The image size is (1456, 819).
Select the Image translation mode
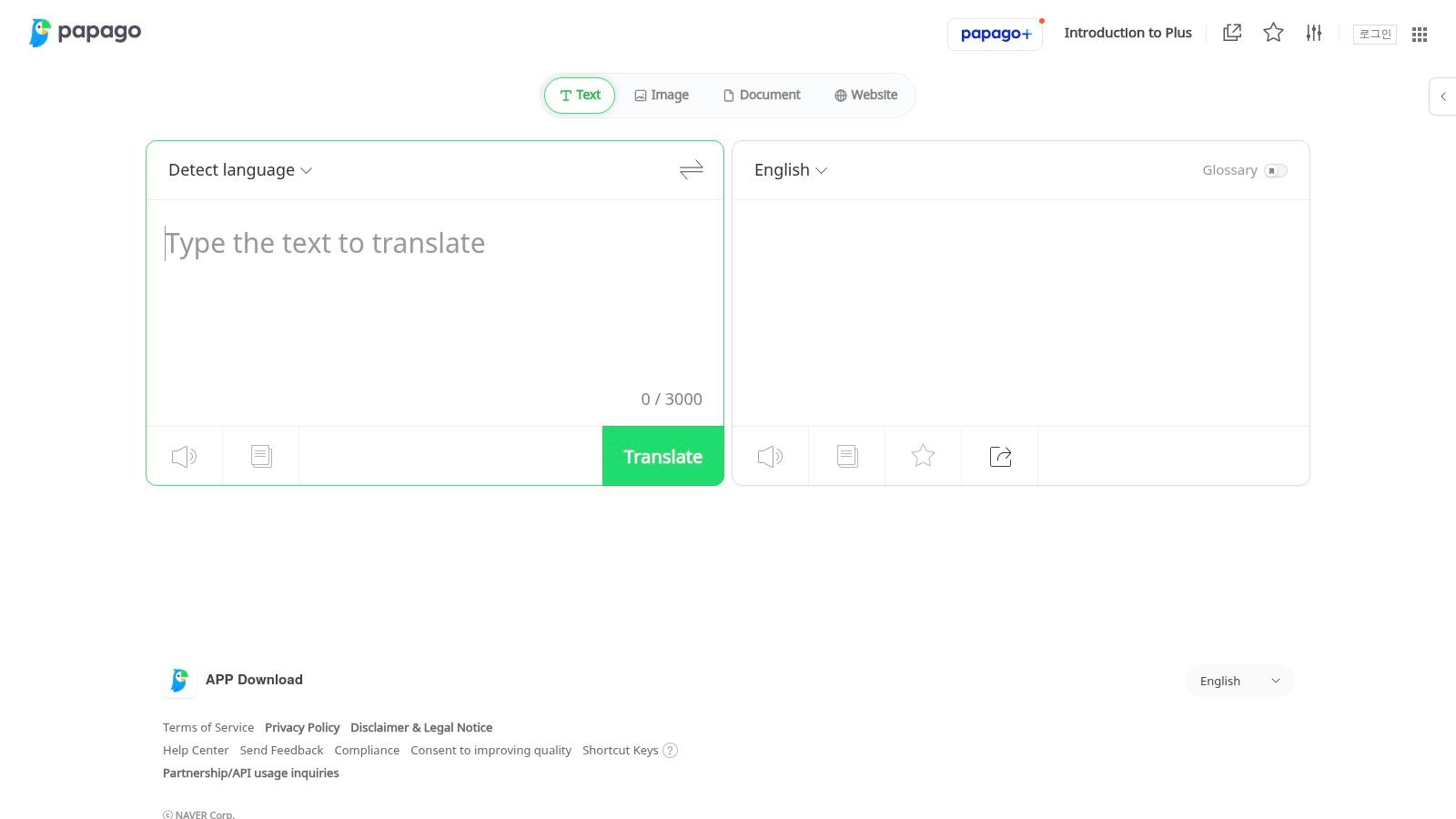[x=662, y=95]
